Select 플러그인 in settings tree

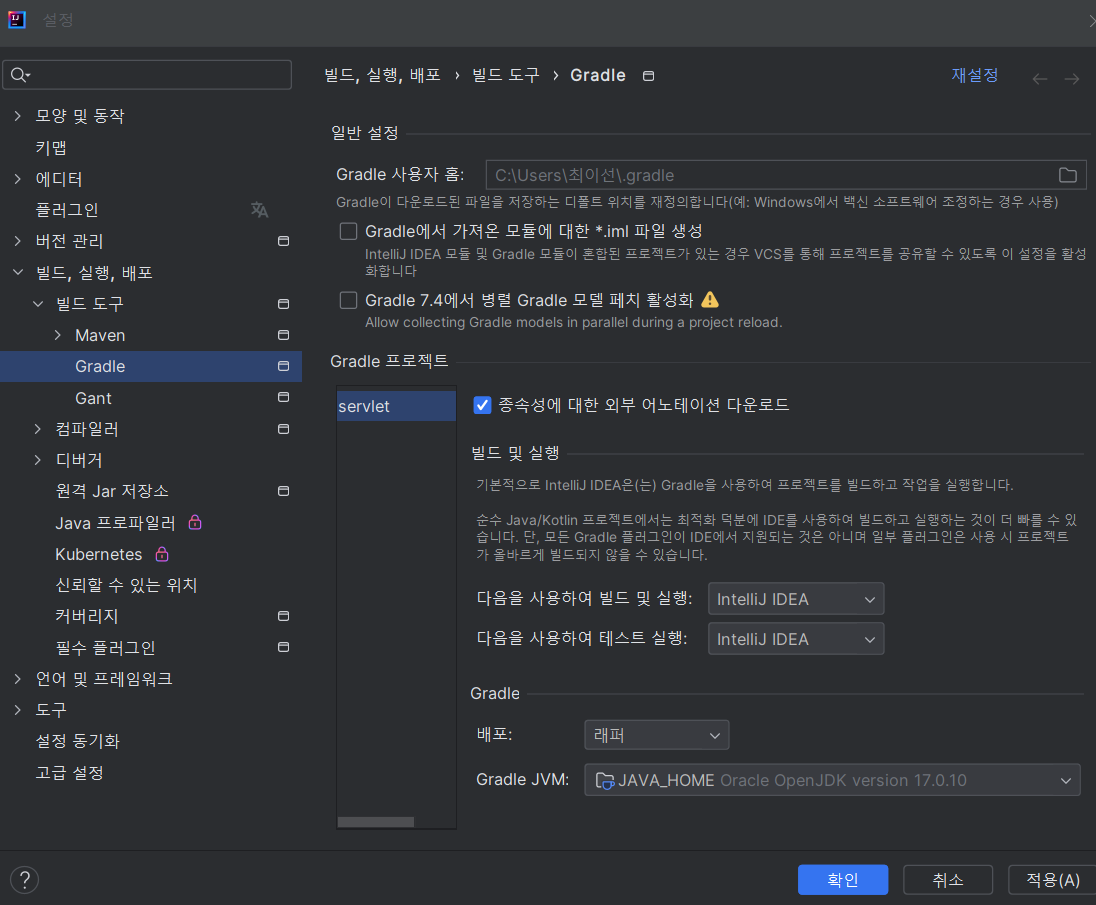66,210
